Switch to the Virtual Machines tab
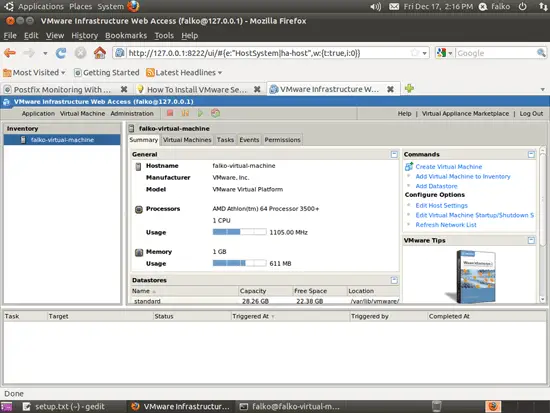Viewport: 550px width, 413px height. point(187,140)
